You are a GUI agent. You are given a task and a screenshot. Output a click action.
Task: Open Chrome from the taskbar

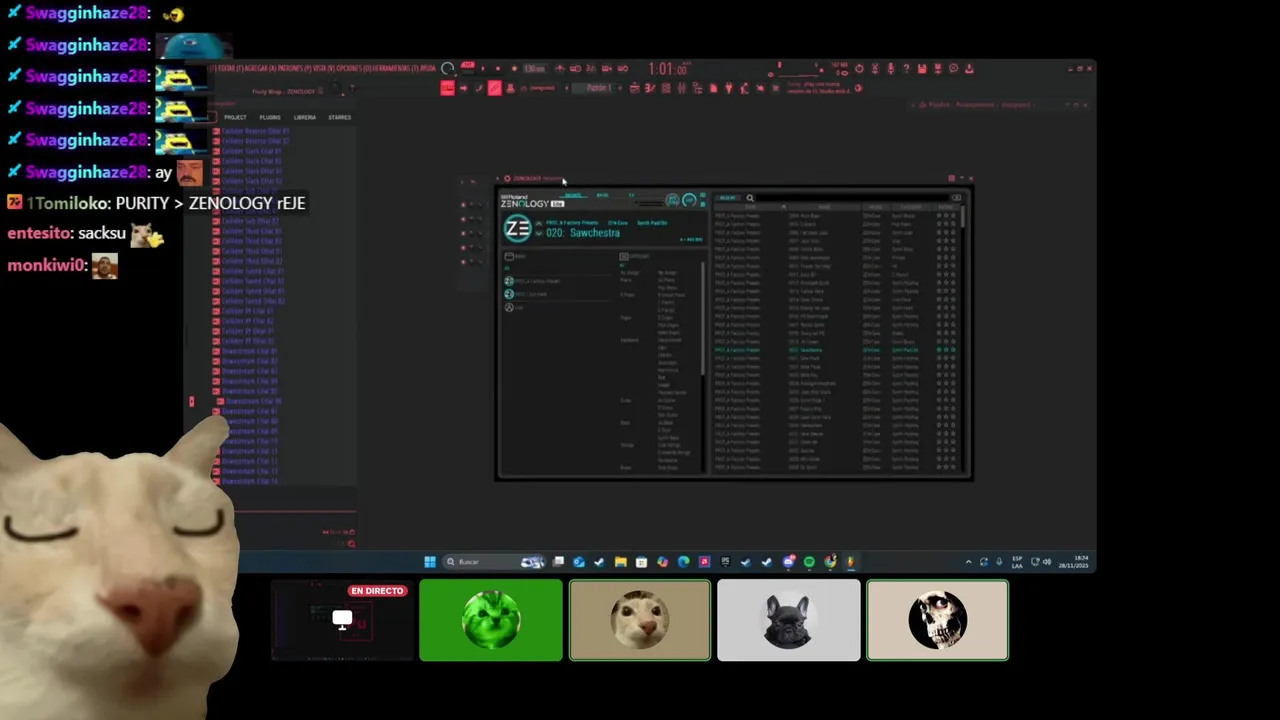point(830,562)
